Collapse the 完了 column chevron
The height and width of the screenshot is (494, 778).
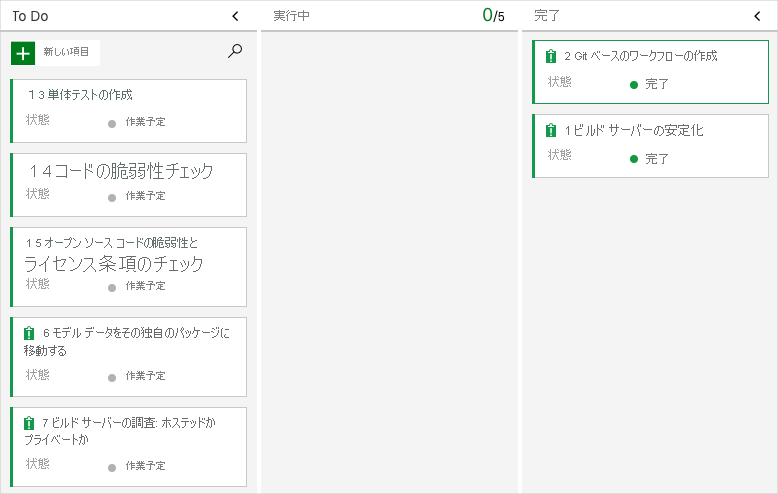(757, 16)
